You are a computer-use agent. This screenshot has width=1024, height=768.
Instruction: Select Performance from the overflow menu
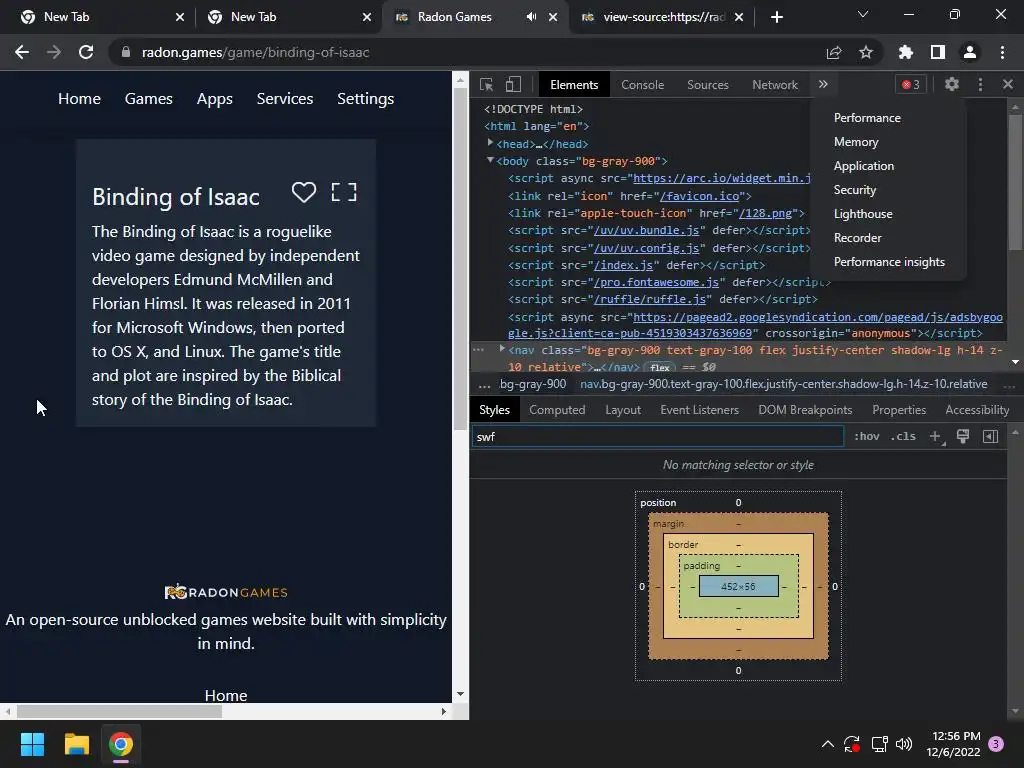(x=867, y=118)
